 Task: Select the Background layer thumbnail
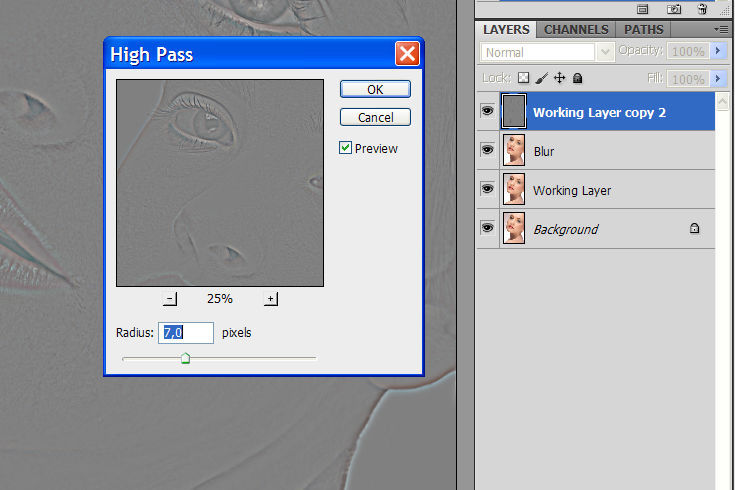[514, 228]
